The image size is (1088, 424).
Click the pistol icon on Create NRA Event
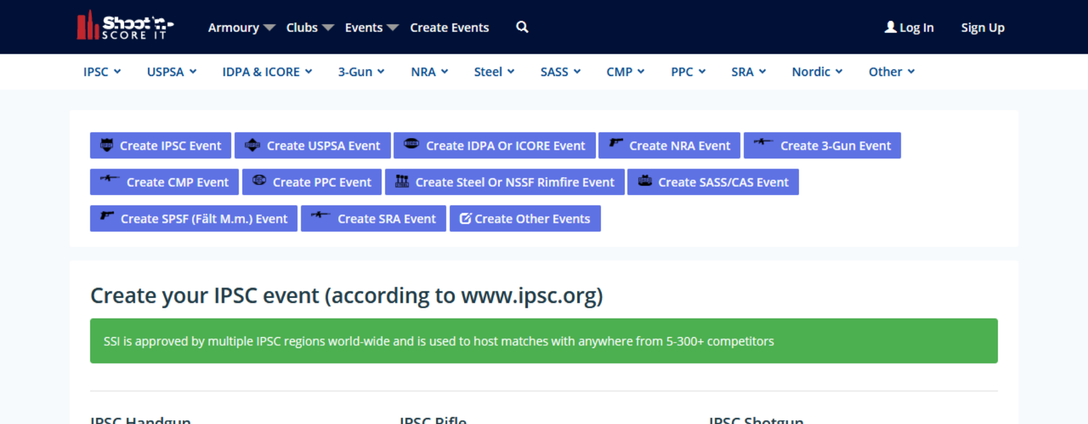pos(616,143)
